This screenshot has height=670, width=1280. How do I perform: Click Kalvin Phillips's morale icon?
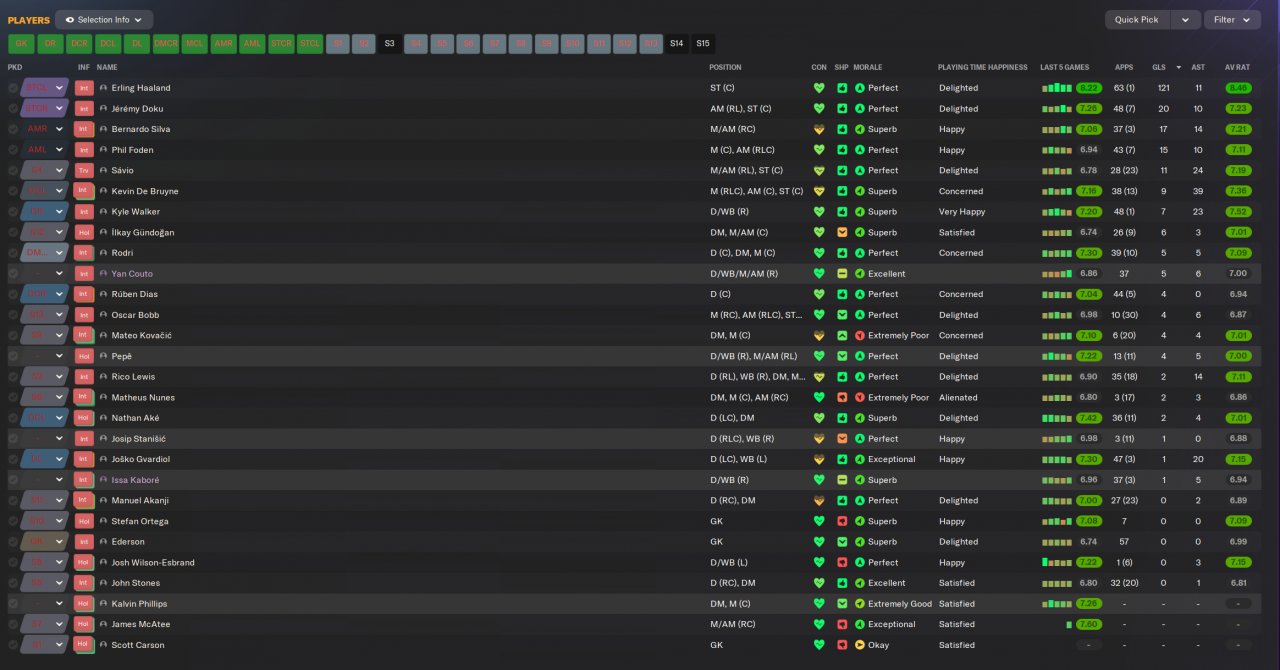coord(860,604)
